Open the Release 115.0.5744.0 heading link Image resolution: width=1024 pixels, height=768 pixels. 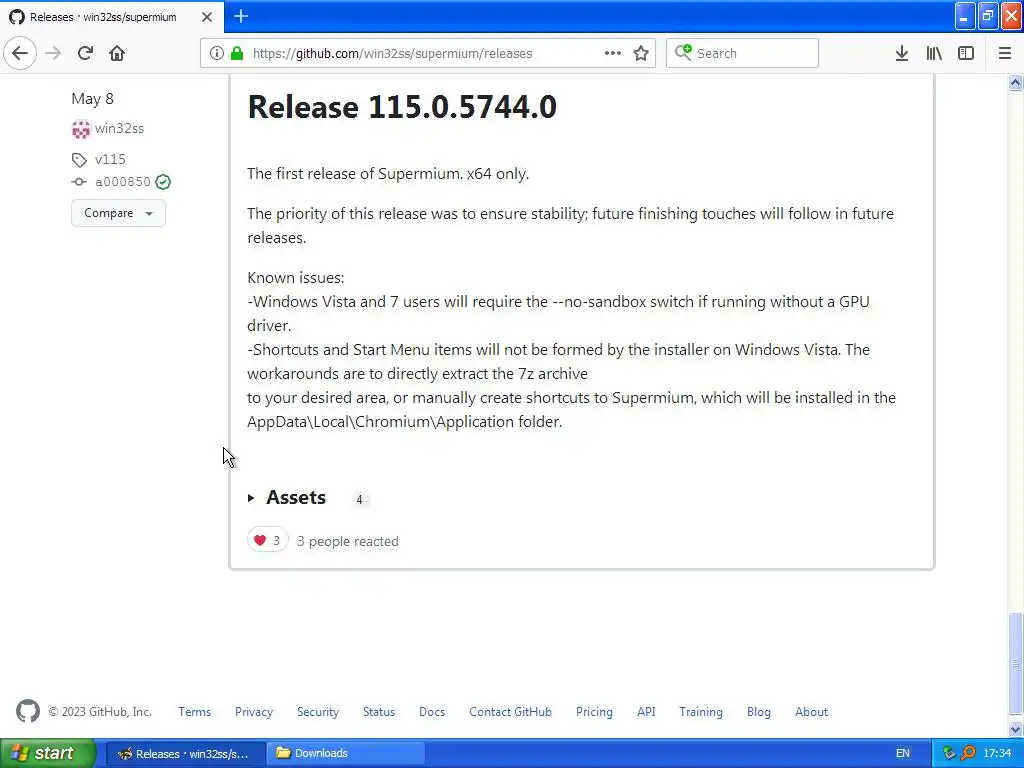coord(402,107)
